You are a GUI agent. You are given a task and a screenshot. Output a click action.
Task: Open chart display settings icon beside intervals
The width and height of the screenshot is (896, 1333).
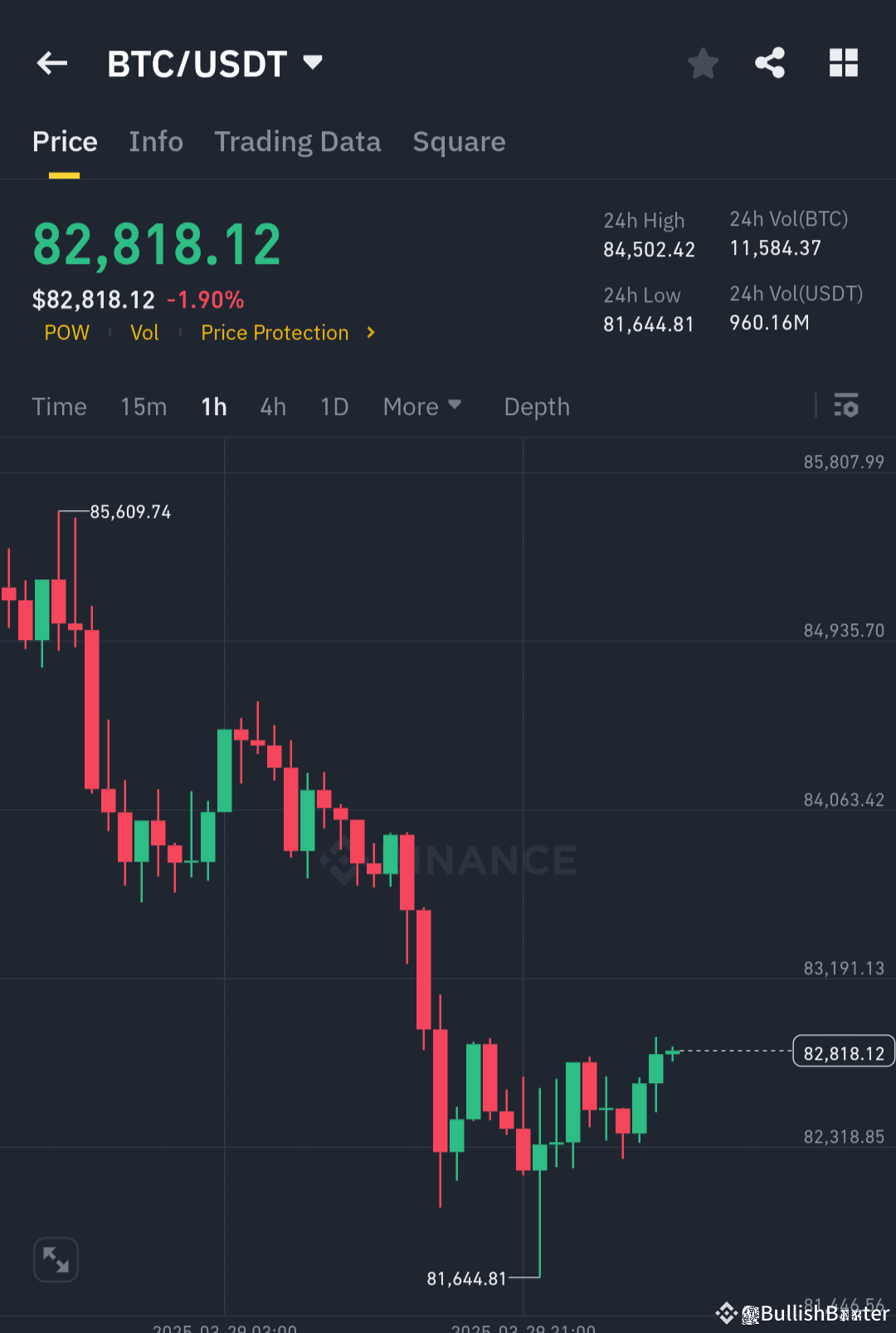click(x=847, y=407)
